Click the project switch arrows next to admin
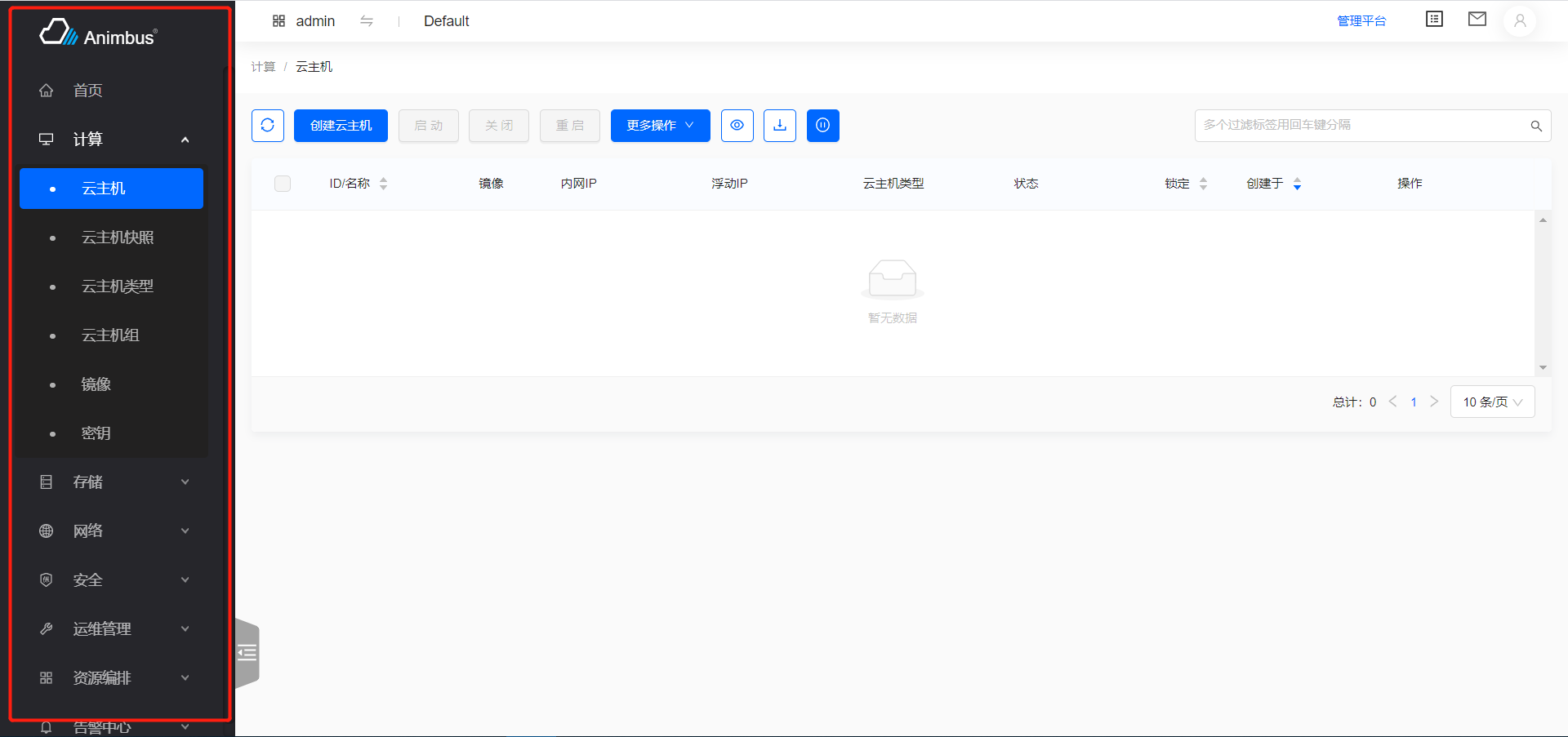 (367, 21)
